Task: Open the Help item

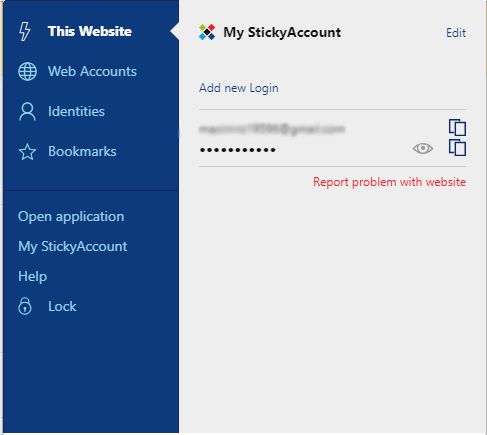Action: (33, 276)
